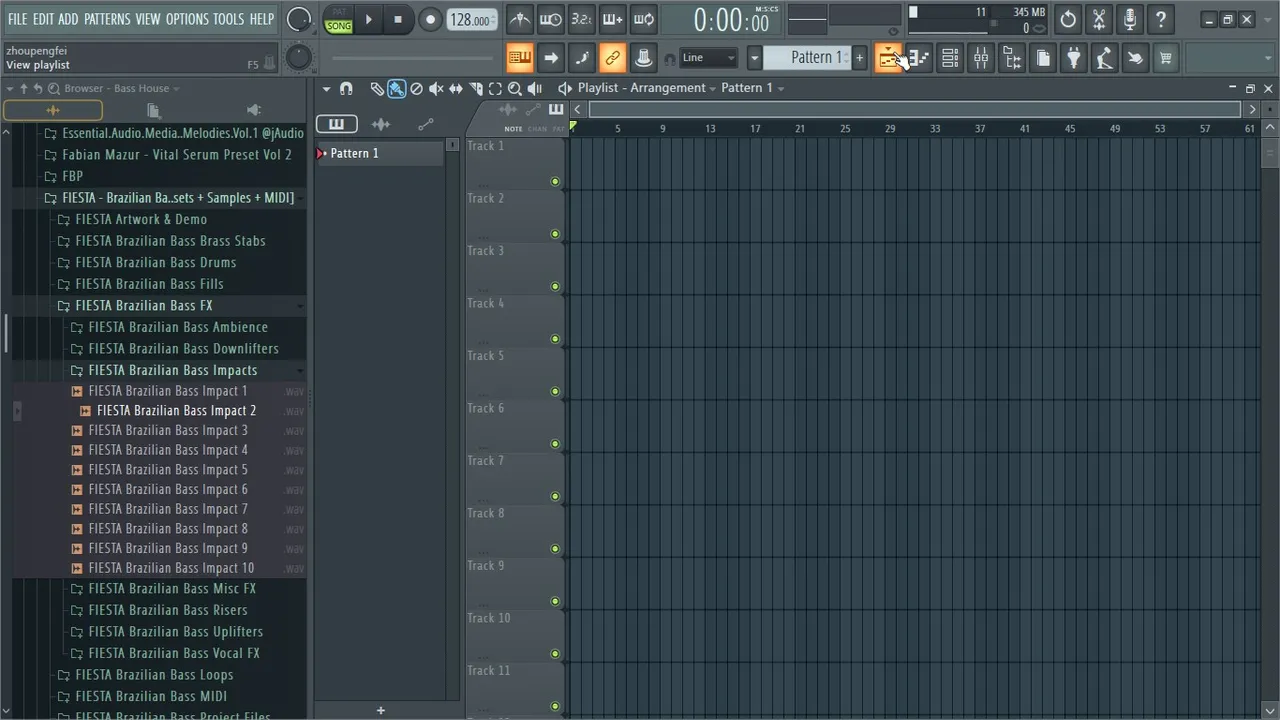
Task: Click the microphone one-click recording icon
Action: click(1130, 19)
